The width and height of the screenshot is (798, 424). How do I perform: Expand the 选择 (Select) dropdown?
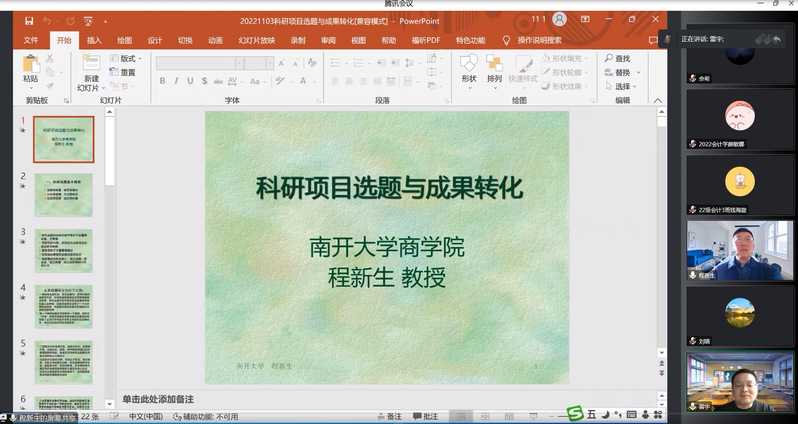tap(623, 86)
